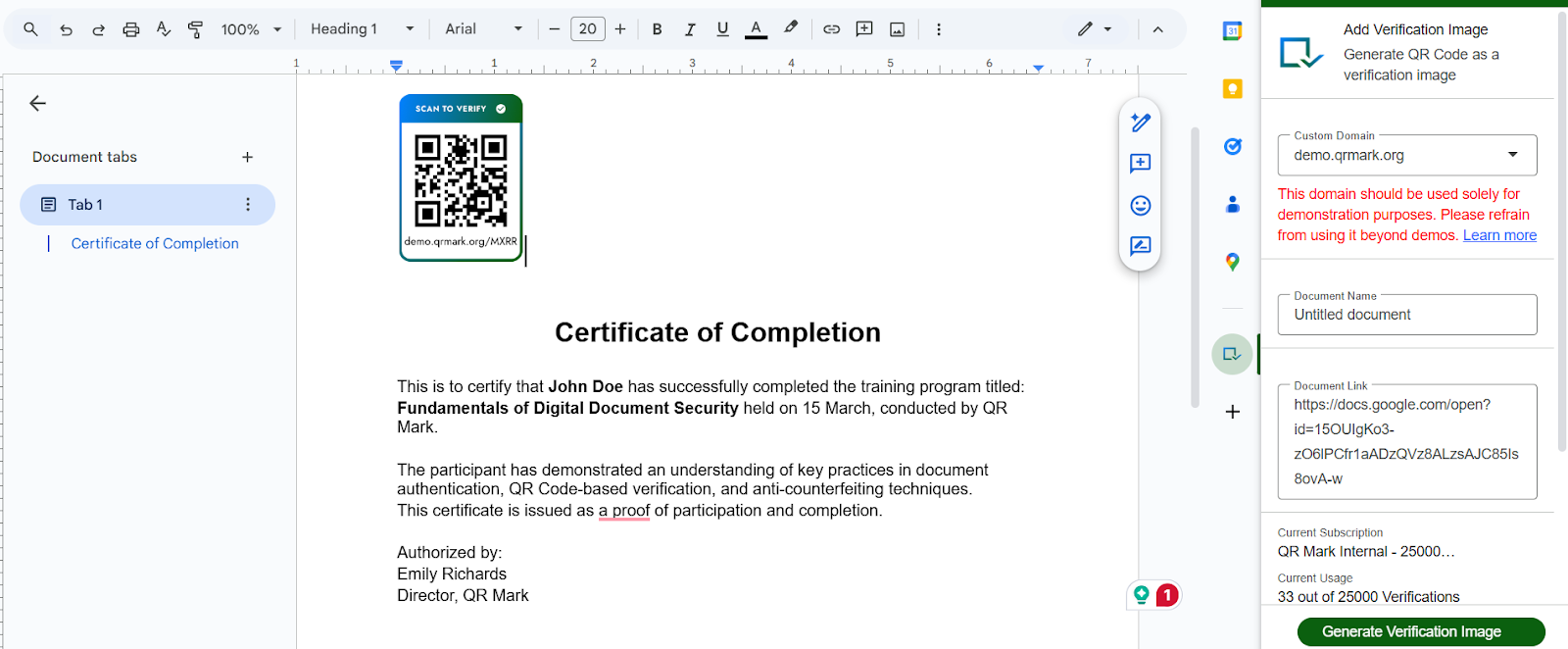Insert a link
Image resolution: width=1568 pixels, height=649 pixels.
click(x=831, y=29)
